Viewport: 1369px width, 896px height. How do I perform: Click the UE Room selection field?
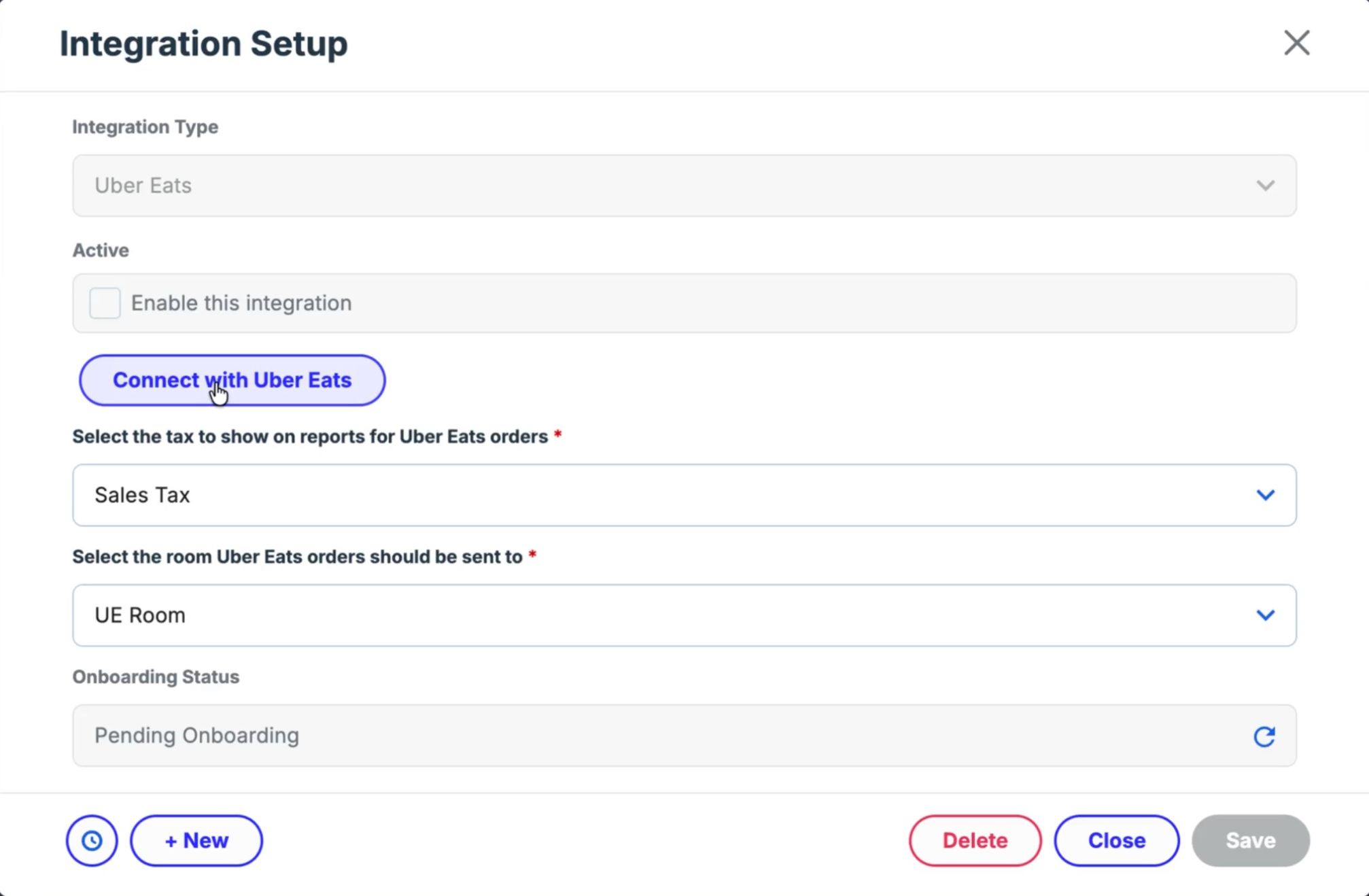point(684,615)
